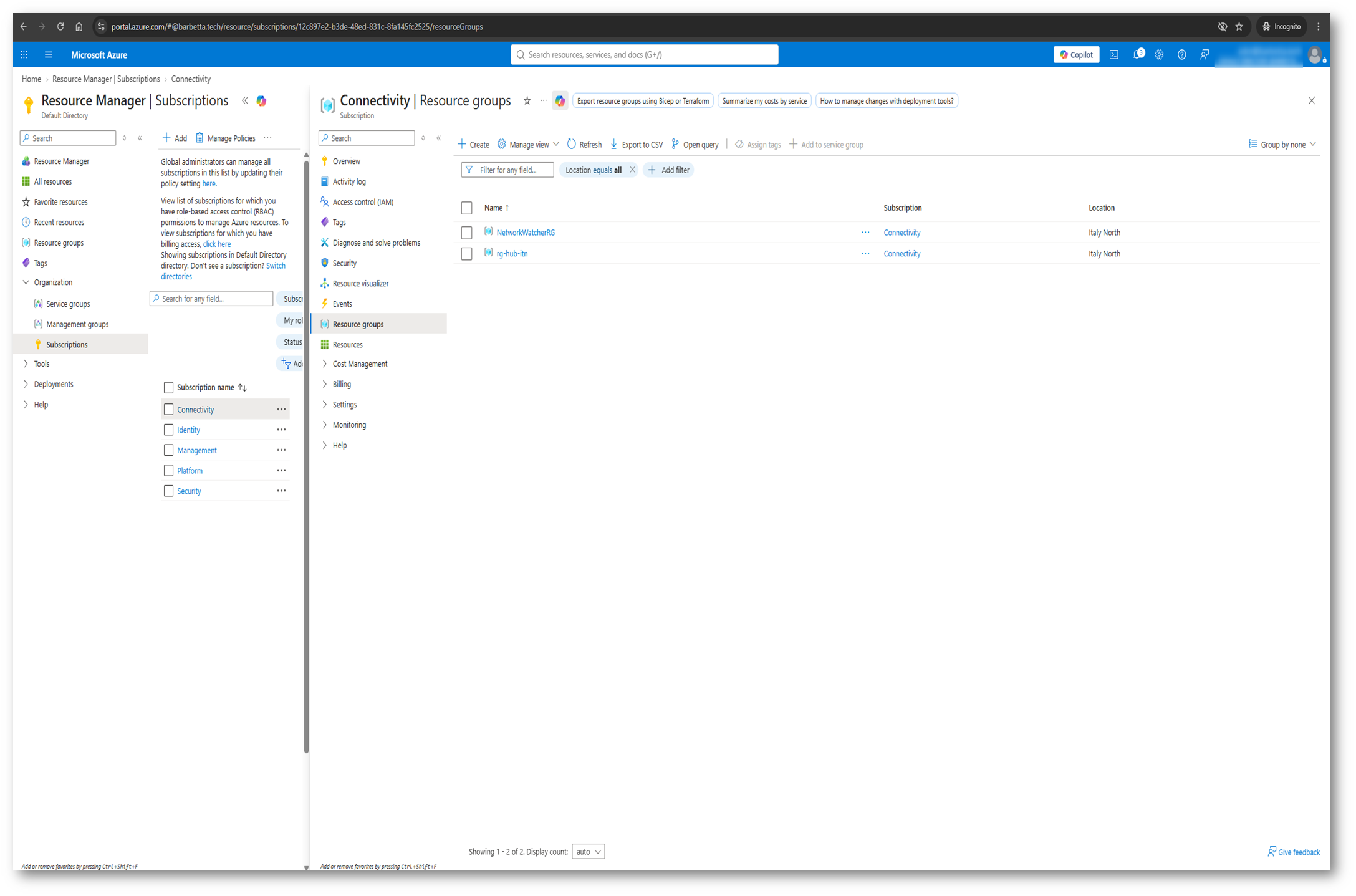Viewport: 1356px width, 896px height.
Task: Go to browser home icon
Action: pyautogui.click(x=79, y=27)
